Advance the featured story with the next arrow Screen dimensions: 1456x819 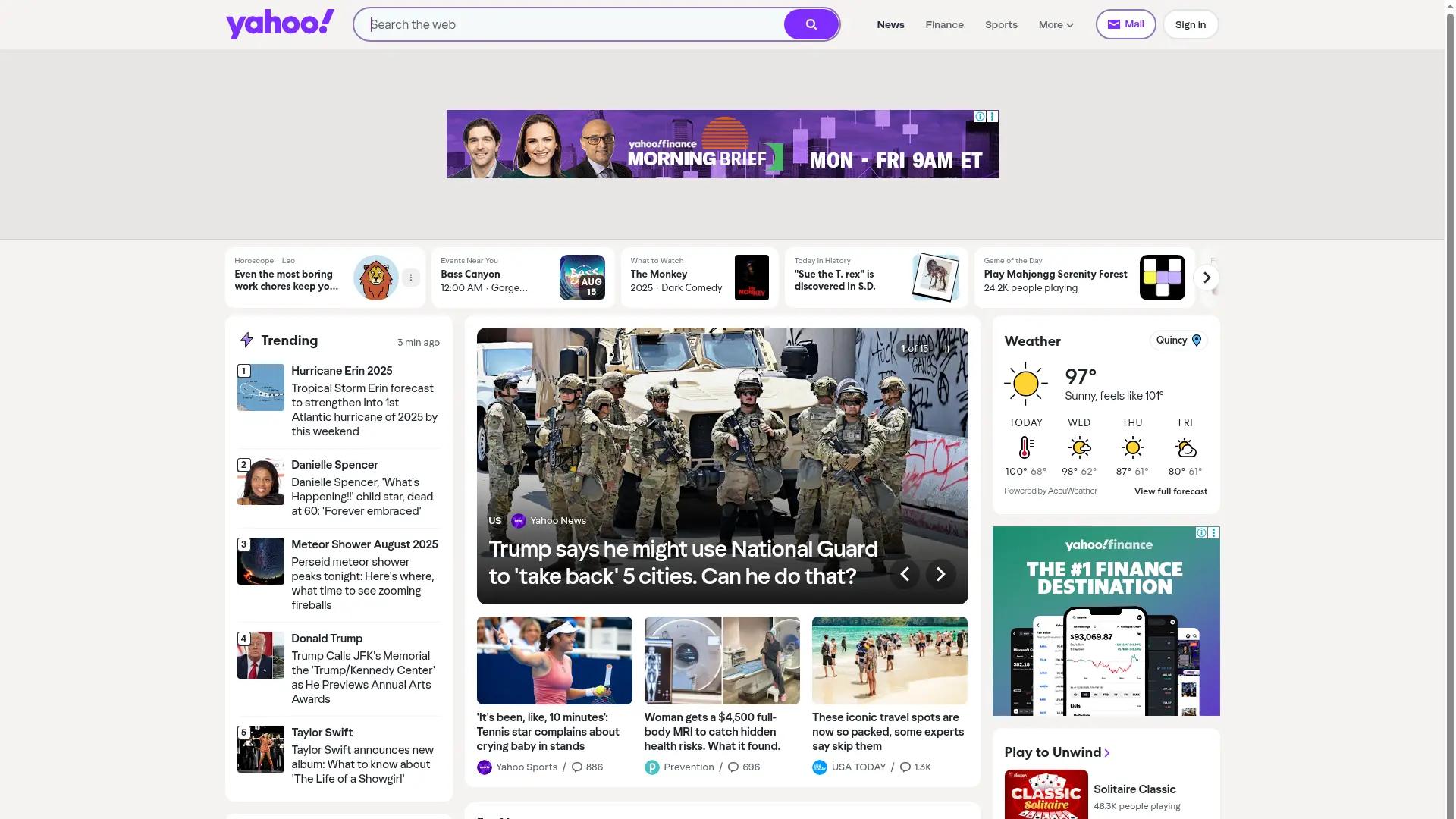[x=940, y=574]
